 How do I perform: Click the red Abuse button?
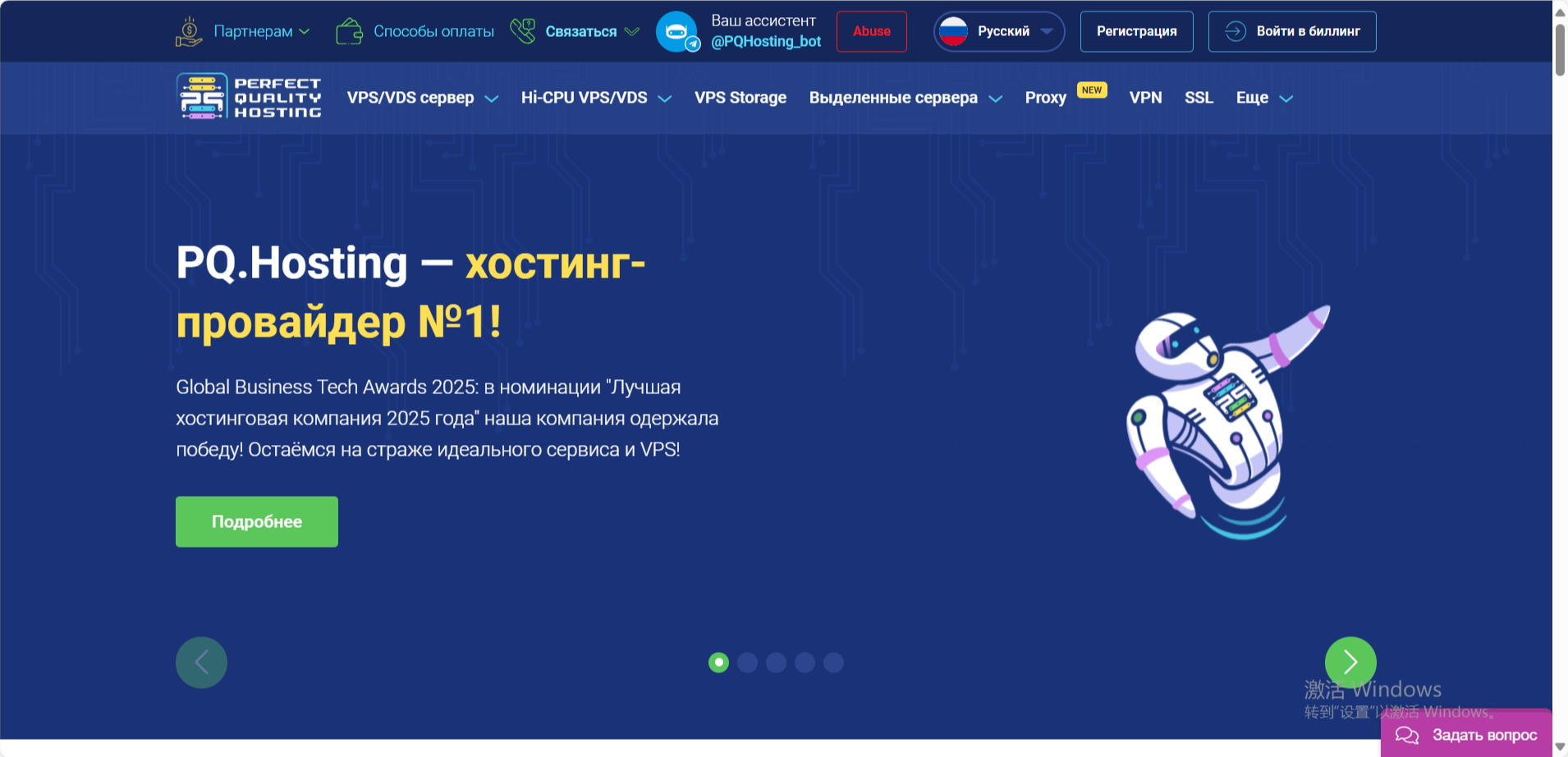(x=871, y=32)
